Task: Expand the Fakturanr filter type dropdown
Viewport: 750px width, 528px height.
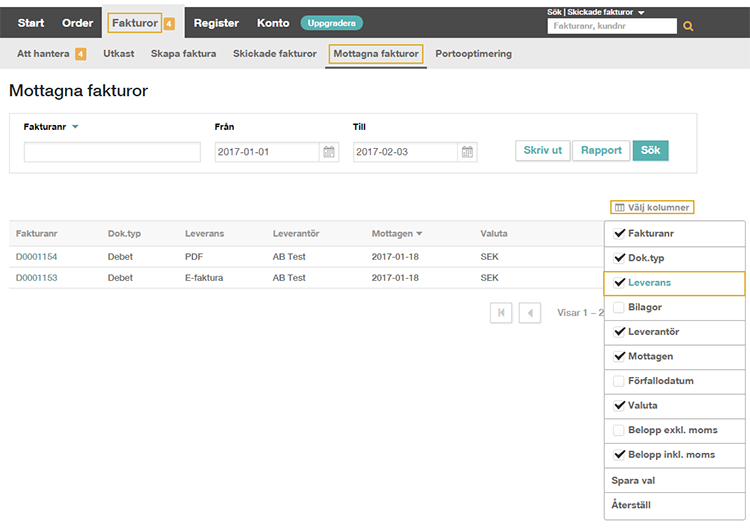Action: pyautogui.click(x=75, y=127)
